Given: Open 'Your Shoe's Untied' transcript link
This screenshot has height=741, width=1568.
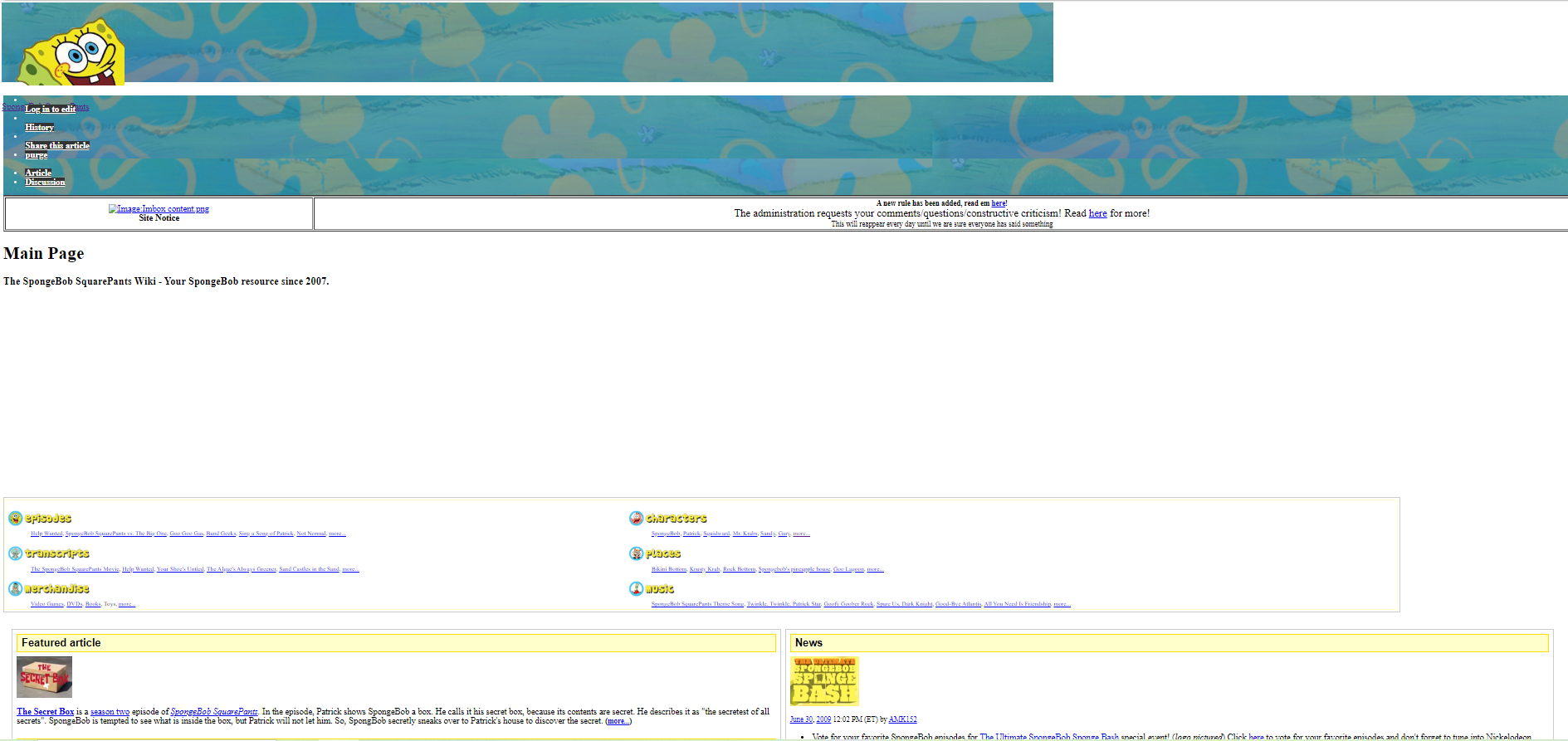Looking at the screenshot, I should tap(180, 569).
